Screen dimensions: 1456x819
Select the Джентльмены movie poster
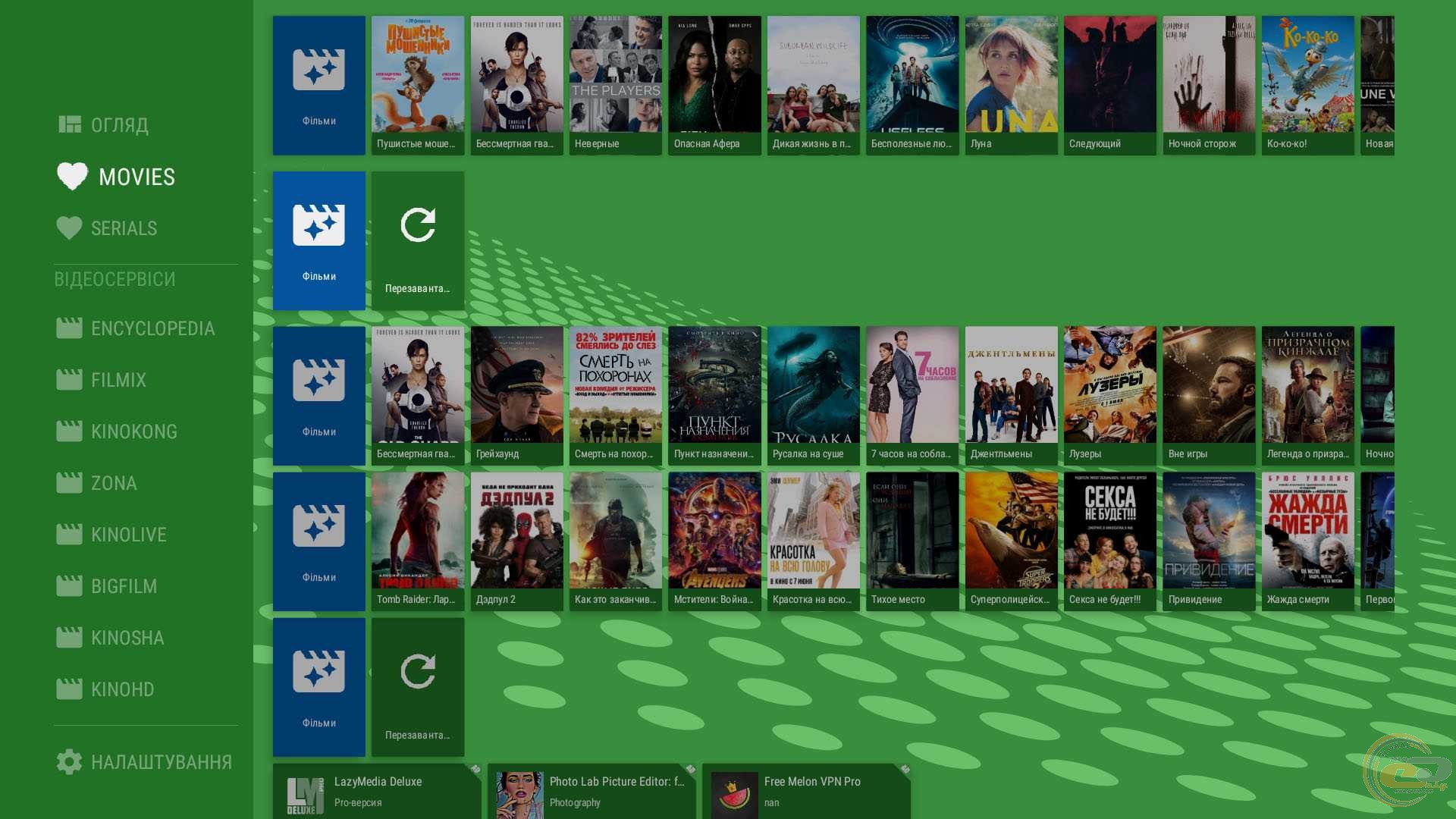point(1011,394)
